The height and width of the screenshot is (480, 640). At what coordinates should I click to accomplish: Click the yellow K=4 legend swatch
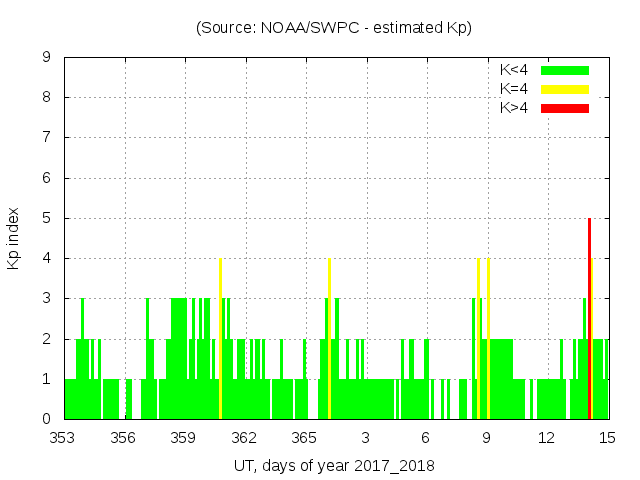[x=565, y=89]
